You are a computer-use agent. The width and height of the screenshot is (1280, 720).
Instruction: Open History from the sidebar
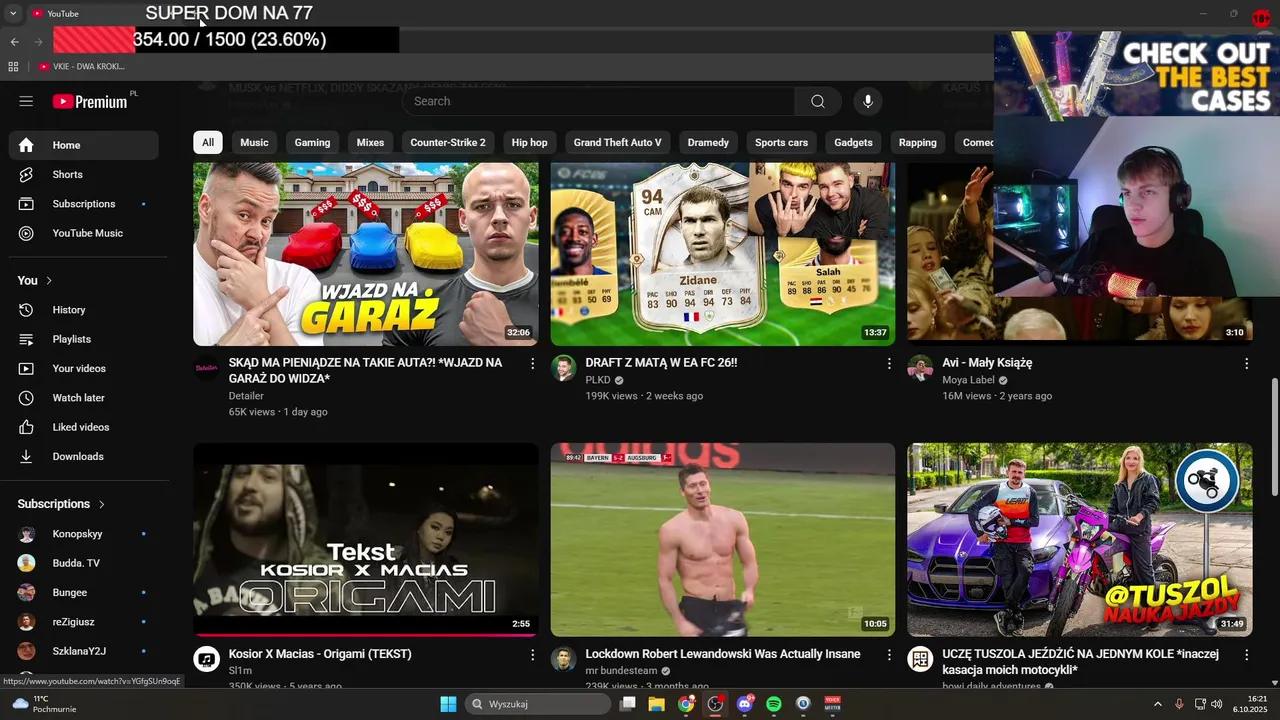click(84, 310)
